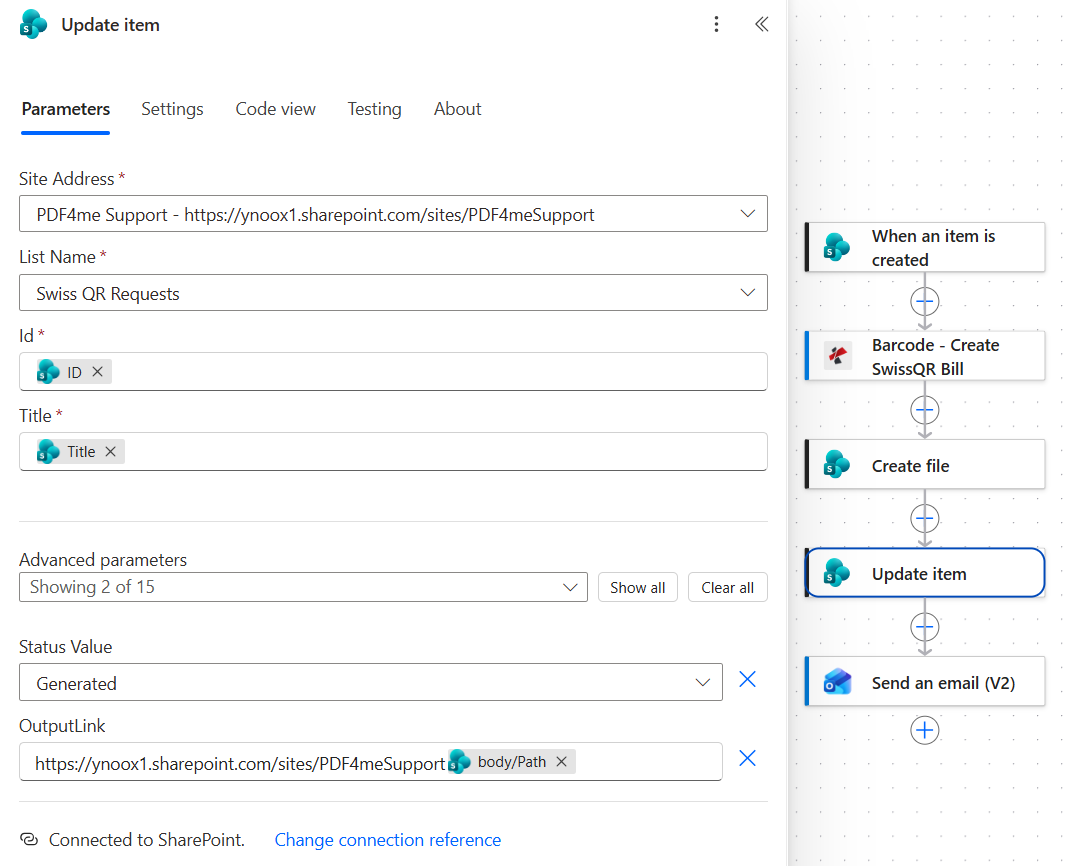This screenshot has height=866, width=1072.
Task: Insert step after Update item node
Action: pyautogui.click(x=924, y=627)
